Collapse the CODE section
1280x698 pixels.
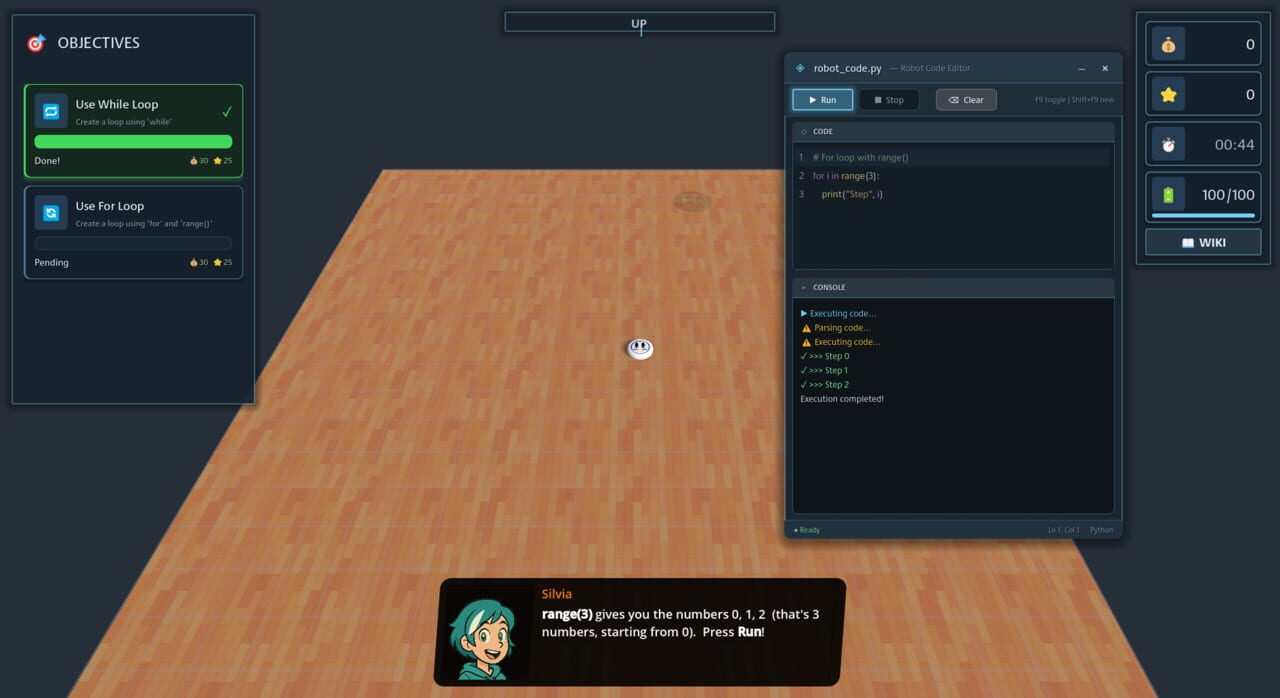click(x=803, y=131)
